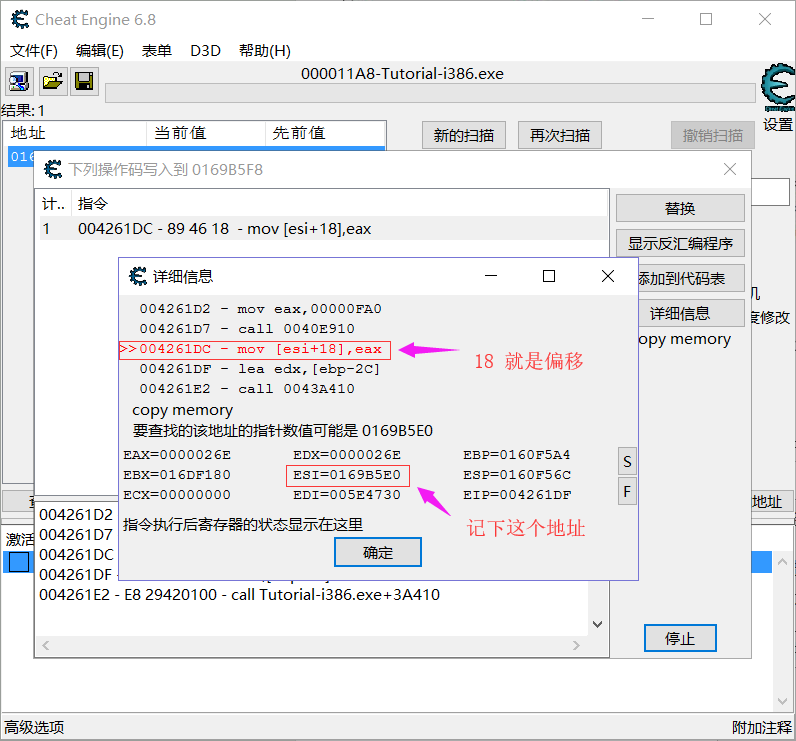This screenshot has width=796, height=741.
Task: Click the S button beside registers
Action: [x=627, y=461]
